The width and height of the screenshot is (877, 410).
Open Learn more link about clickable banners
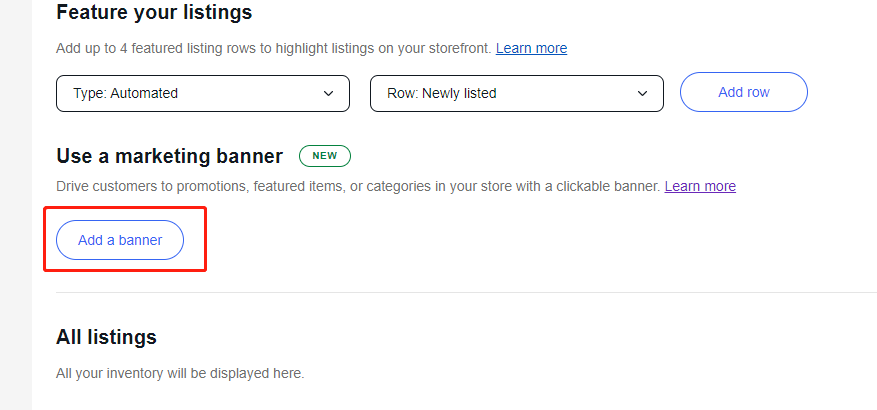tap(700, 186)
